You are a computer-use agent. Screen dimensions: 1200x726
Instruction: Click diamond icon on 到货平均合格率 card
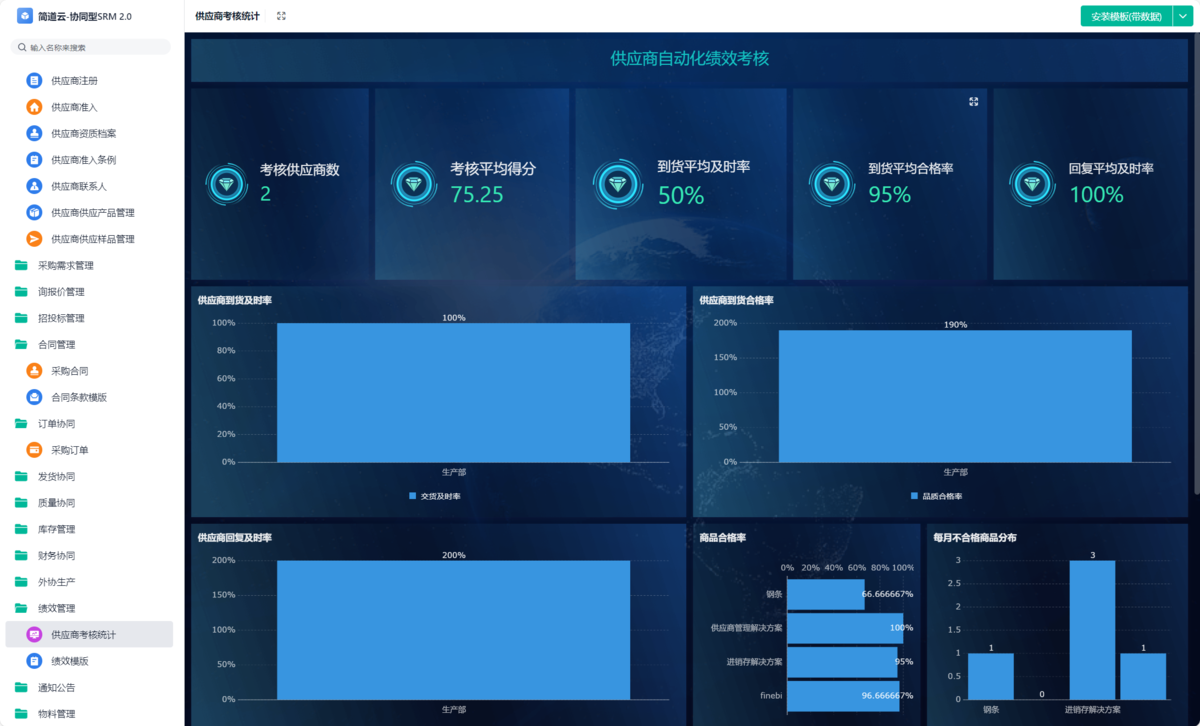tap(832, 183)
